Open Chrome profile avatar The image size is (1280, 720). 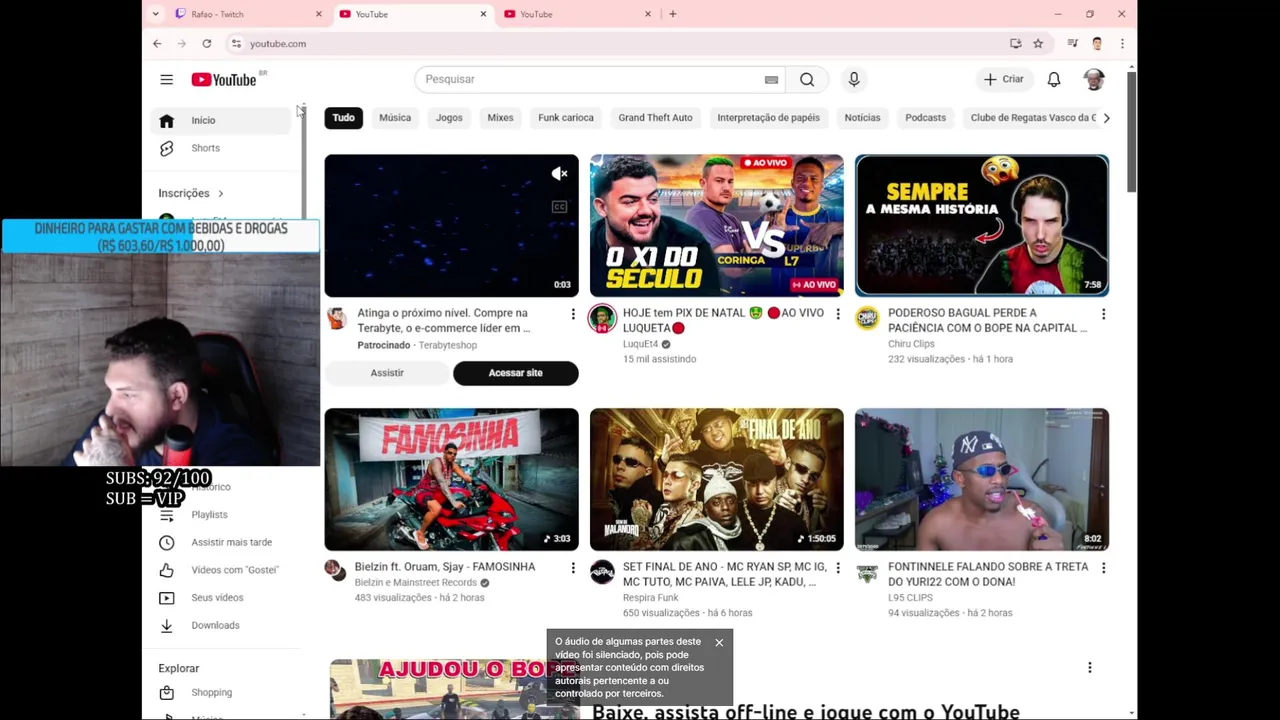coord(1097,43)
